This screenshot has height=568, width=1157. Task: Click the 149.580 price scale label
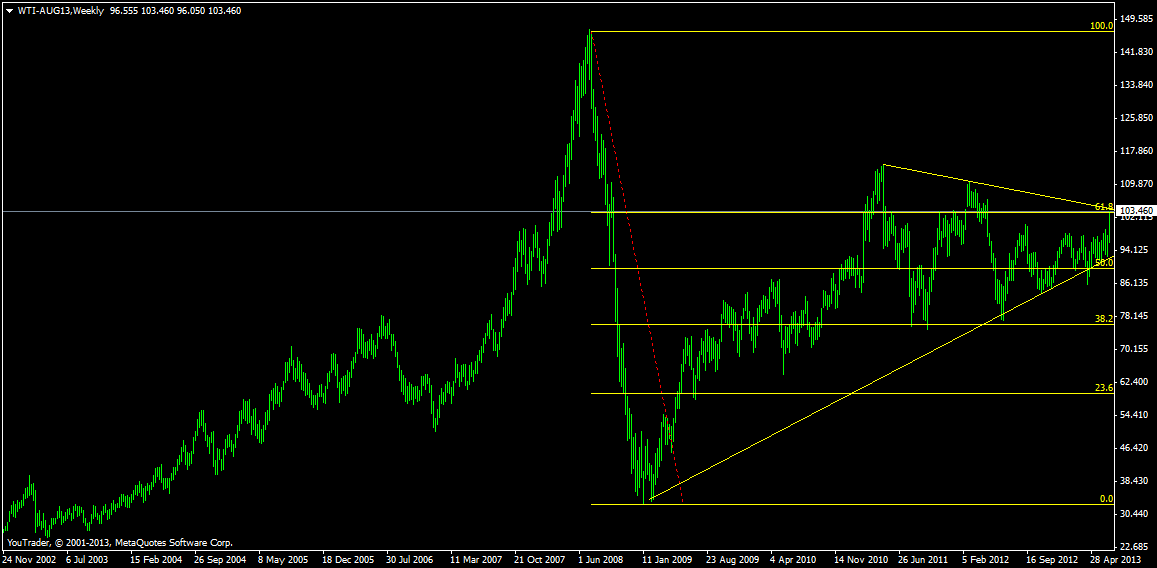(x=1138, y=19)
